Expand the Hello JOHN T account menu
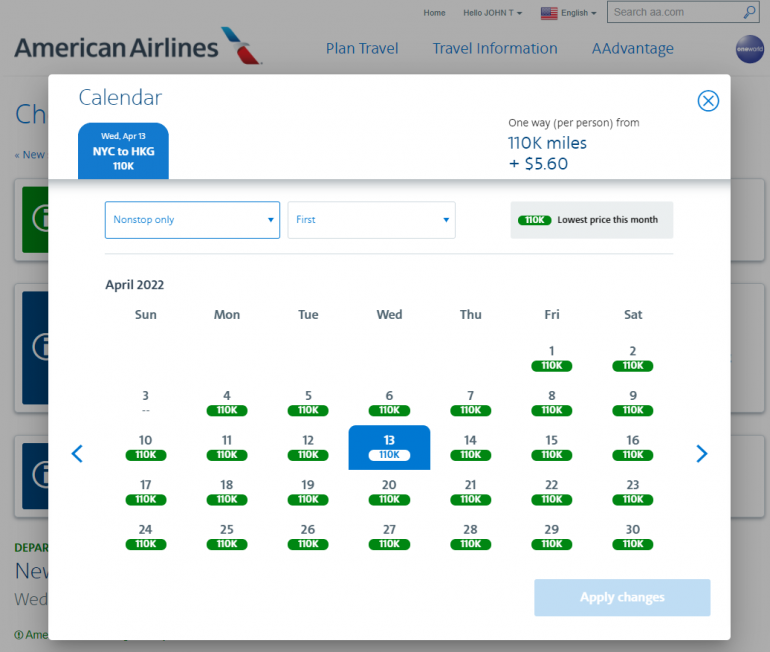Screen dimensions: 770x652 [493, 13]
